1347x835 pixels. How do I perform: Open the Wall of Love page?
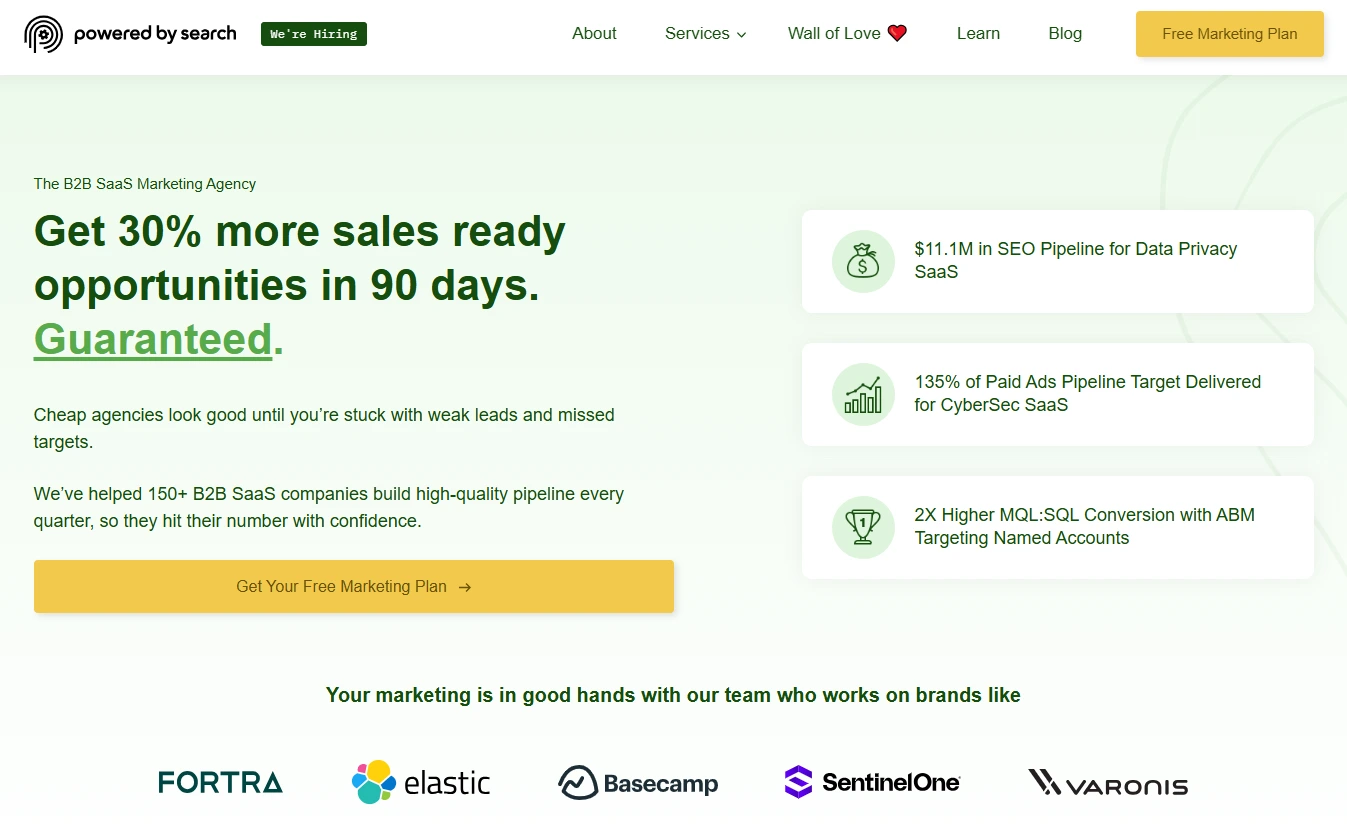834,34
